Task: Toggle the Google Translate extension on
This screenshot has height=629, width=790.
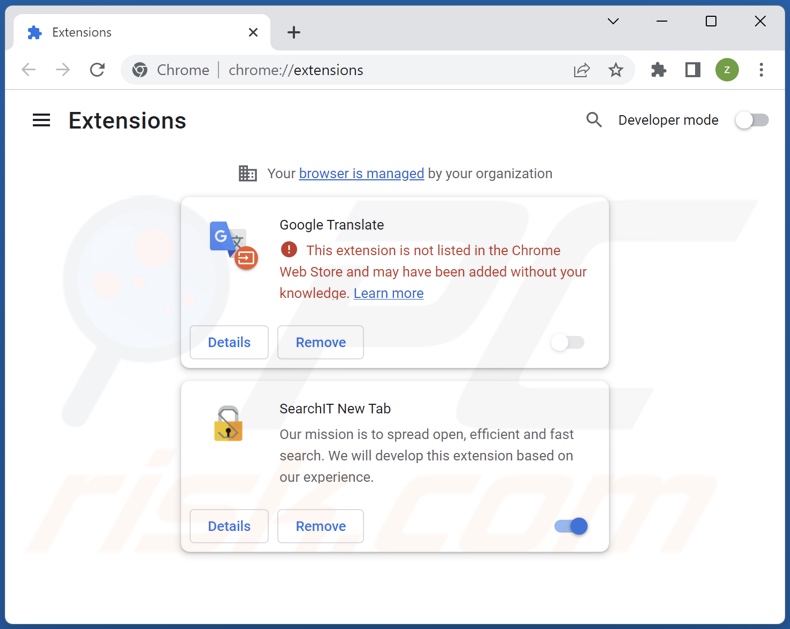Action: tap(567, 342)
